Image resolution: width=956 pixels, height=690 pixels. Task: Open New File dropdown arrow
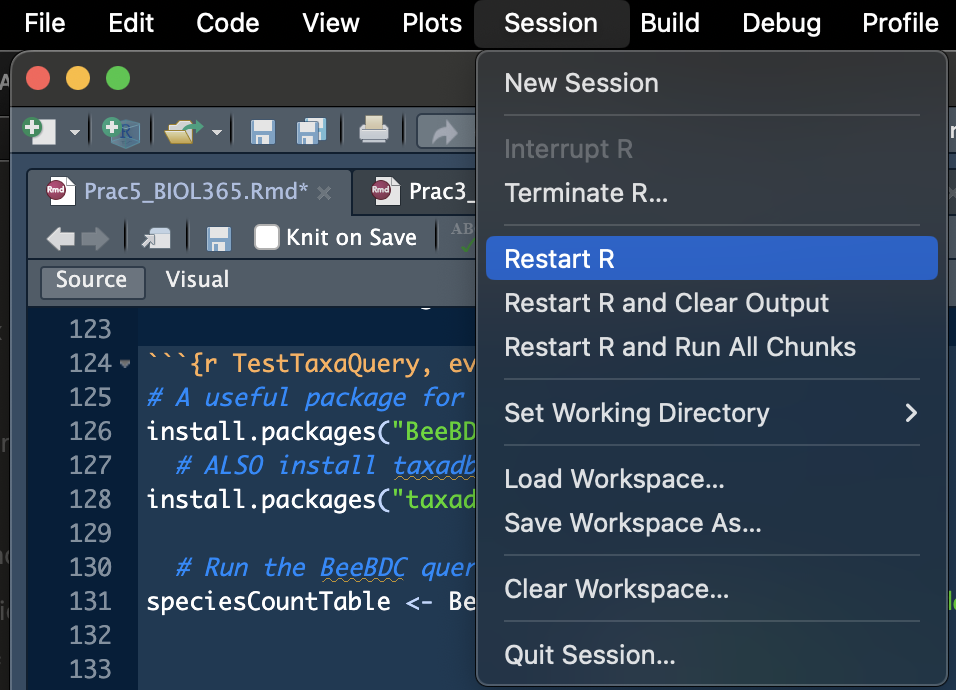coord(74,132)
